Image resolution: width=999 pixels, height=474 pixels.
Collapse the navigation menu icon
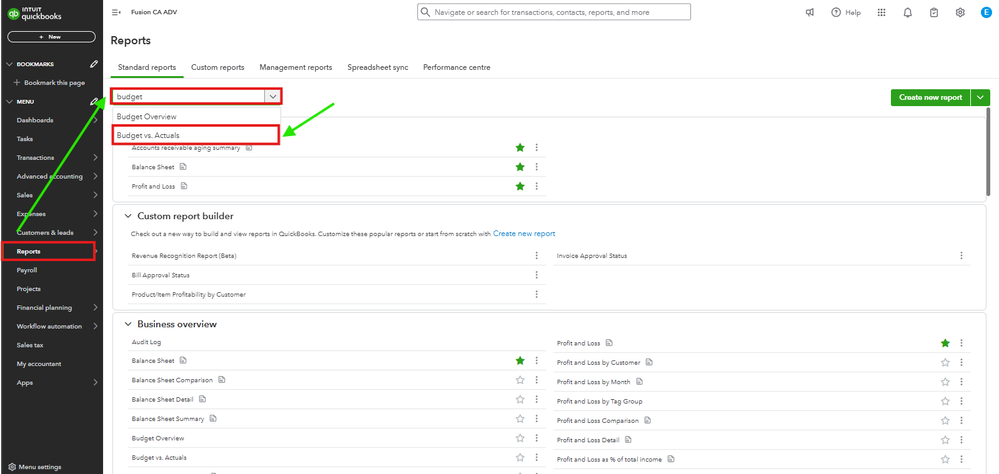pos(116,12)
